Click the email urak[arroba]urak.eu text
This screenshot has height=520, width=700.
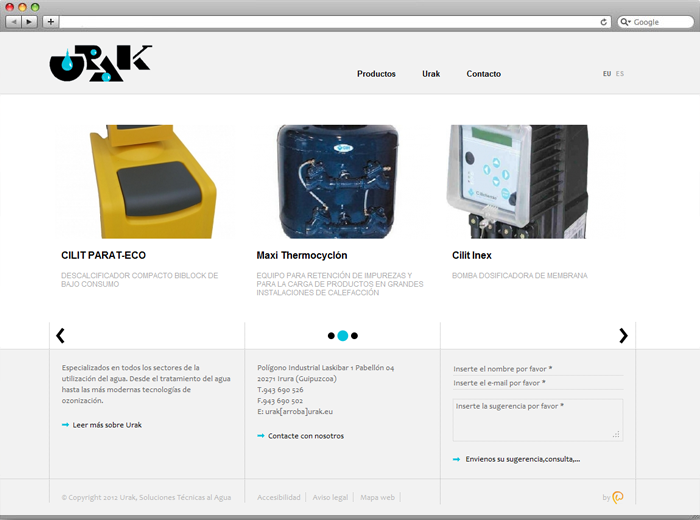(295, 412)
